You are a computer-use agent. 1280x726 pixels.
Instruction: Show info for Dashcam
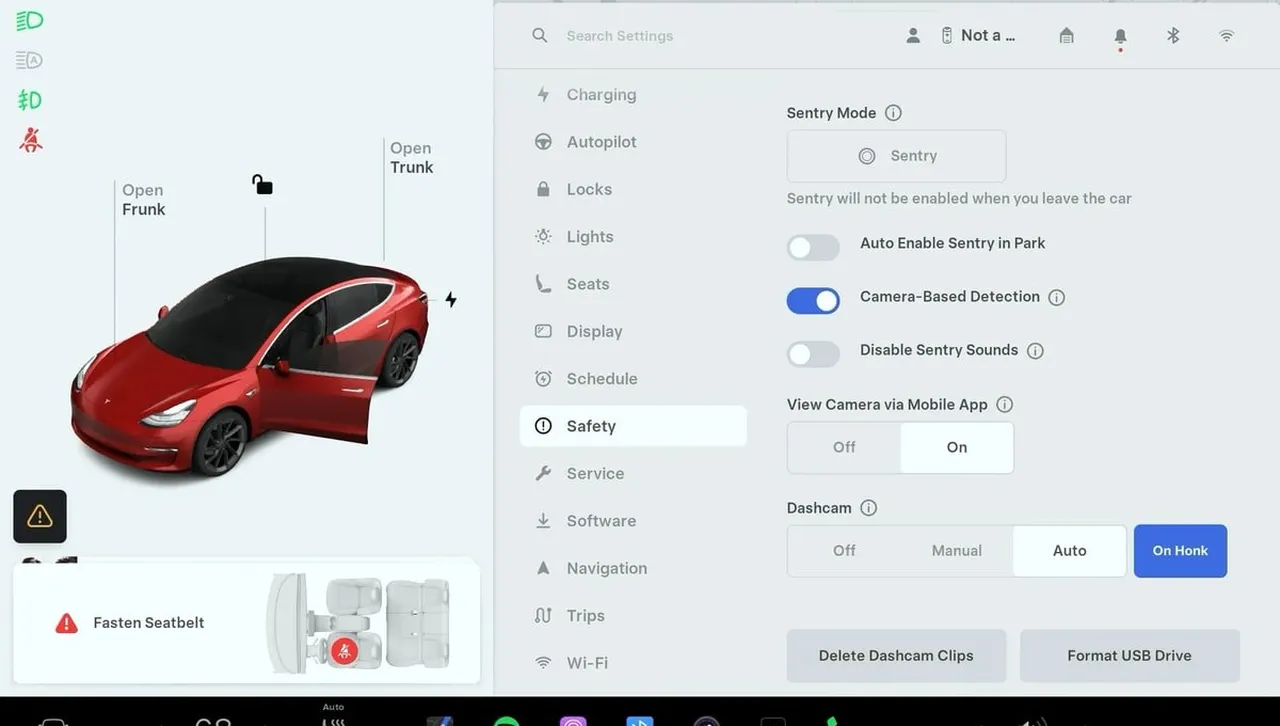868,508
